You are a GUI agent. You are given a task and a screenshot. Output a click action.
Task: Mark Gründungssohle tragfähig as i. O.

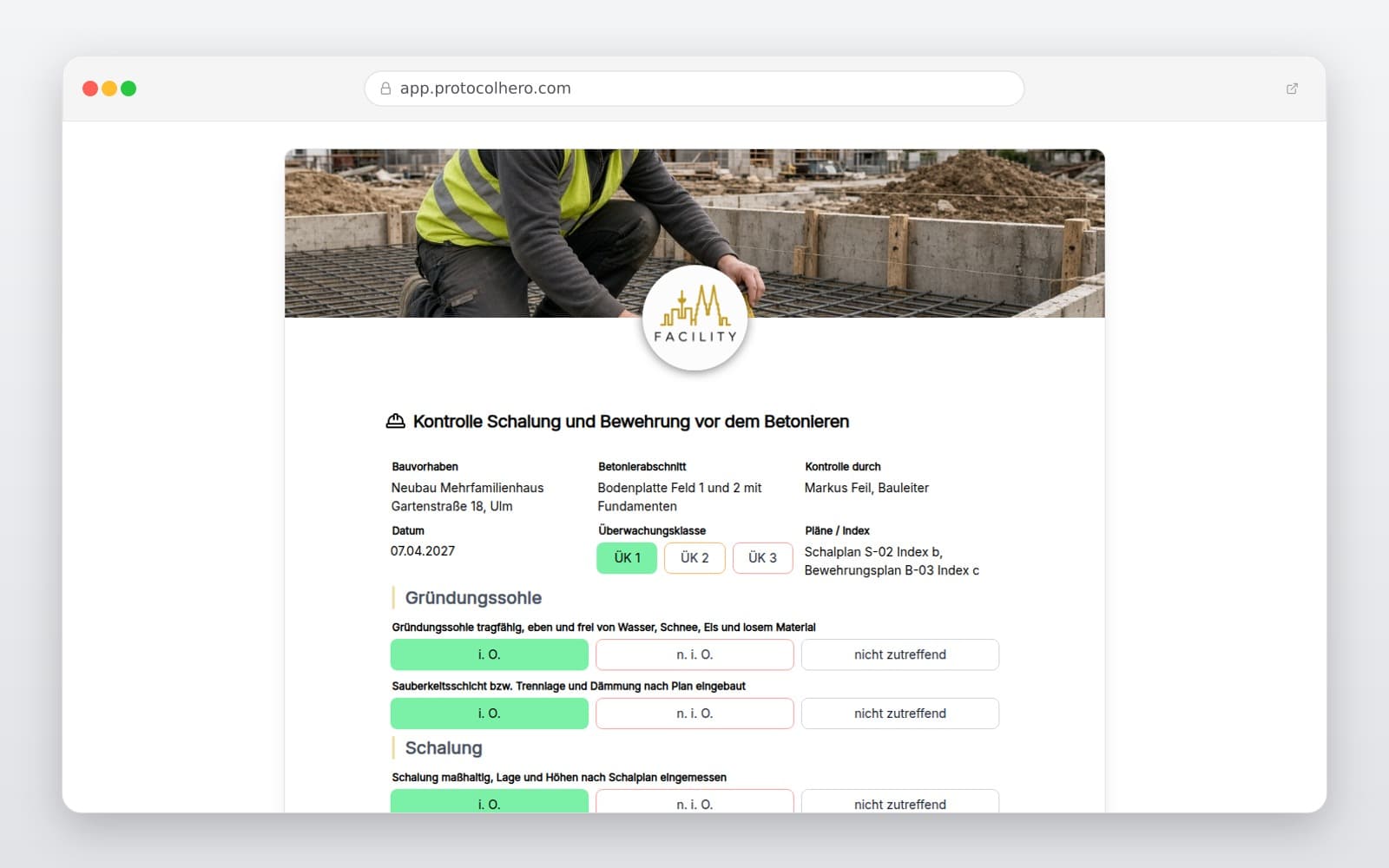tap(490, 654)
